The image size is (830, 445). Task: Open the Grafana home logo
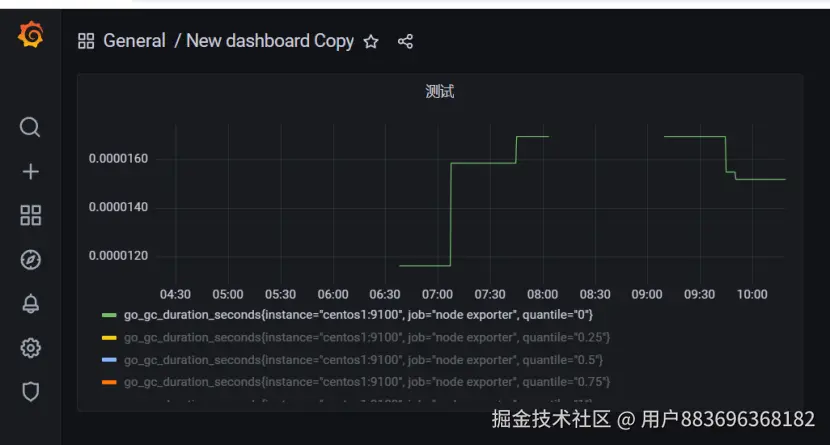pos(30,35)
